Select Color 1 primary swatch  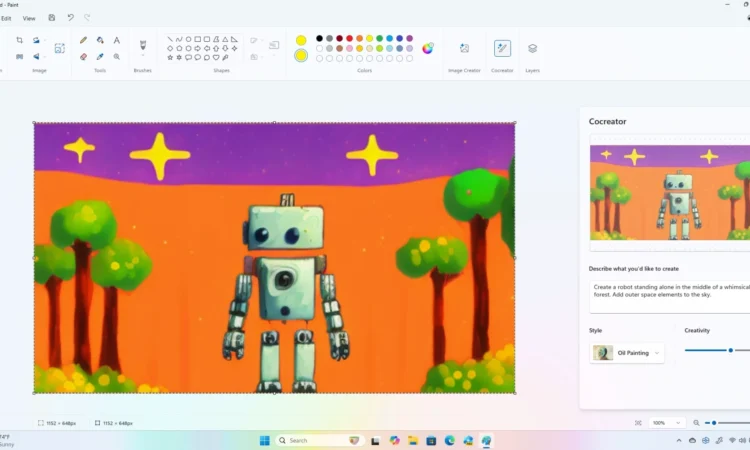(301, 40)
